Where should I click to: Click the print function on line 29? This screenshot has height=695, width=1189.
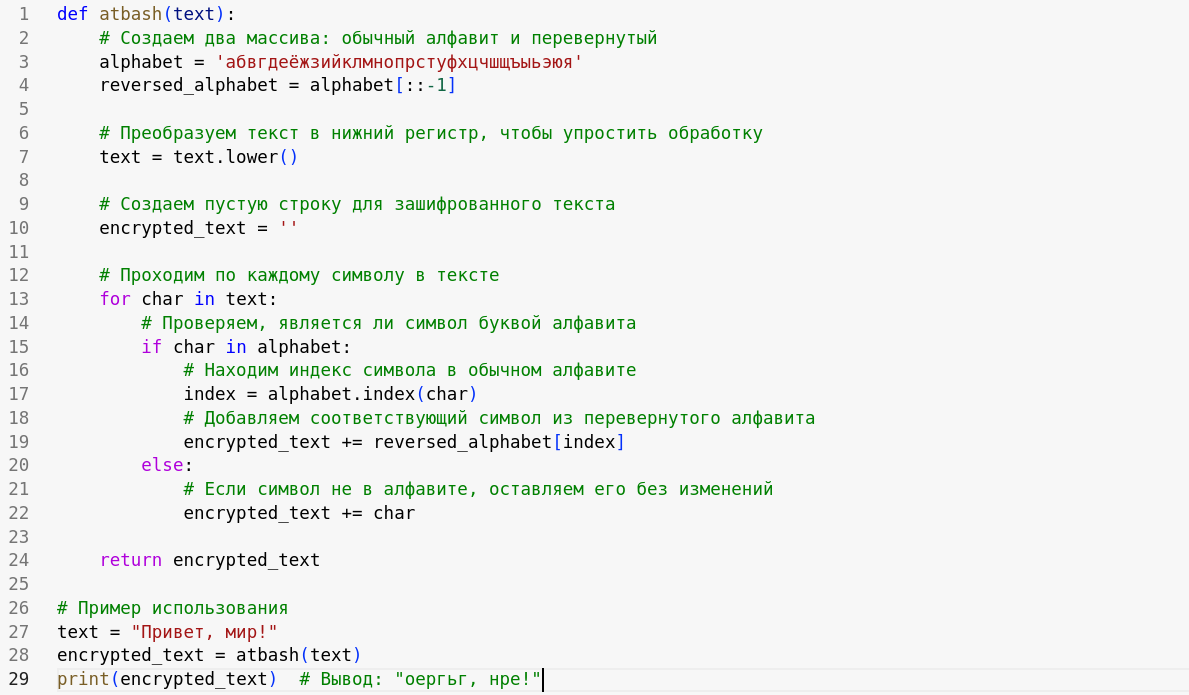(83, 679)
